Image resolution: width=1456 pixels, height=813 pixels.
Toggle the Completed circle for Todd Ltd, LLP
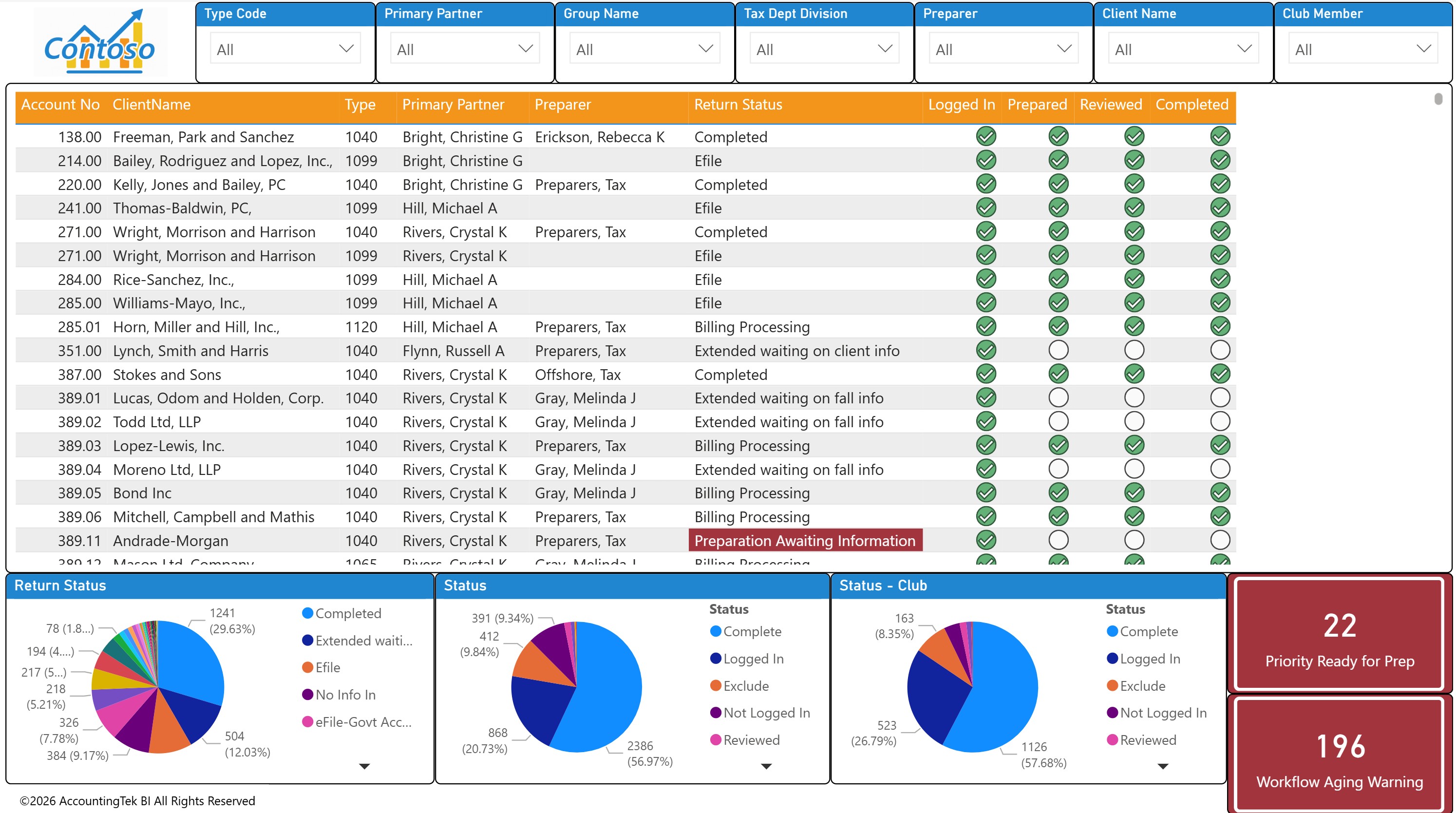pos(1220,421)
